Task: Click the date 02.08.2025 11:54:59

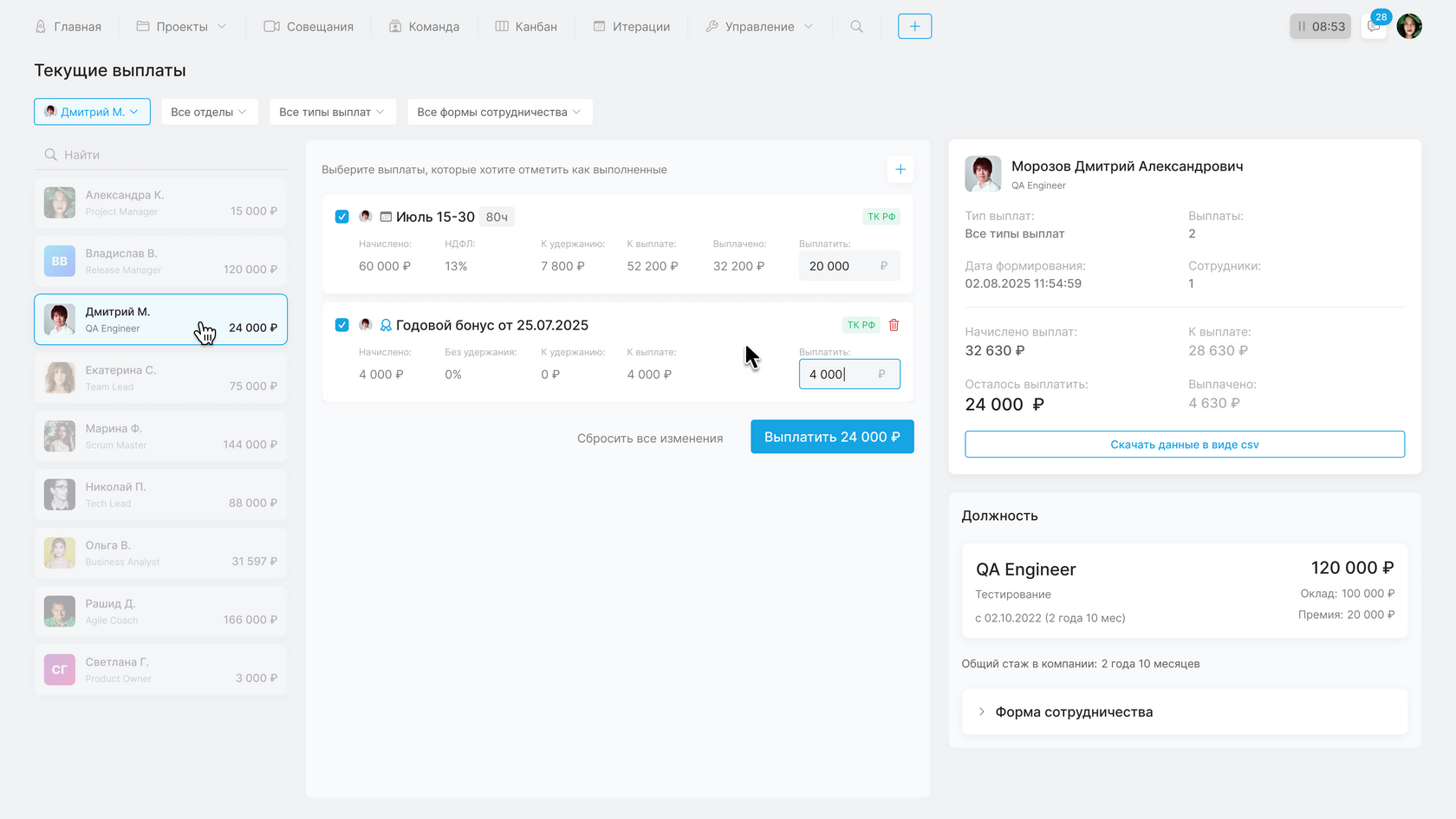Action: pyautogui.click(x=1024, y=283)
